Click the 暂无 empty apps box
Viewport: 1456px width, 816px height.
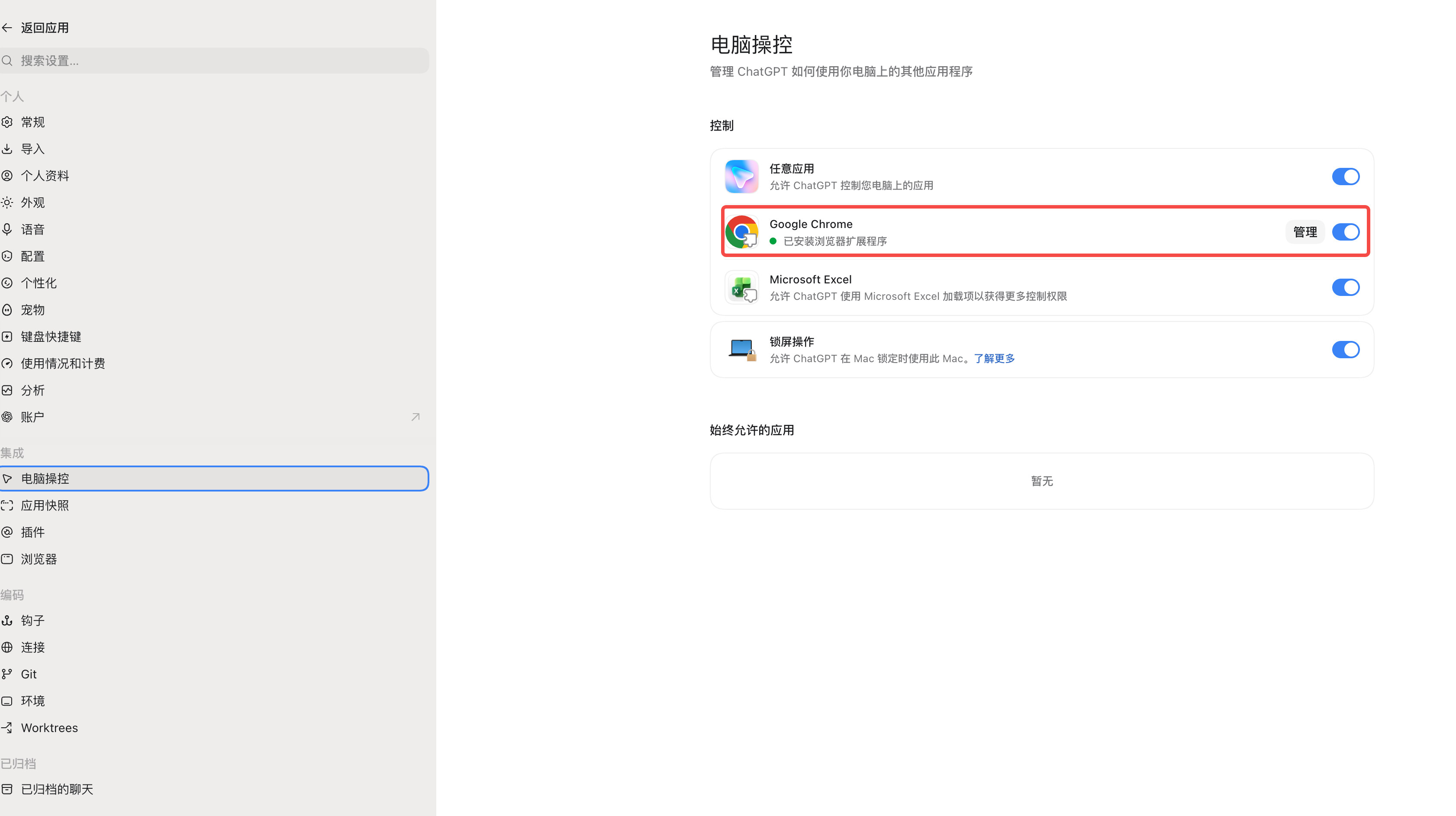pyautogui.click(x=1042, y=481)
